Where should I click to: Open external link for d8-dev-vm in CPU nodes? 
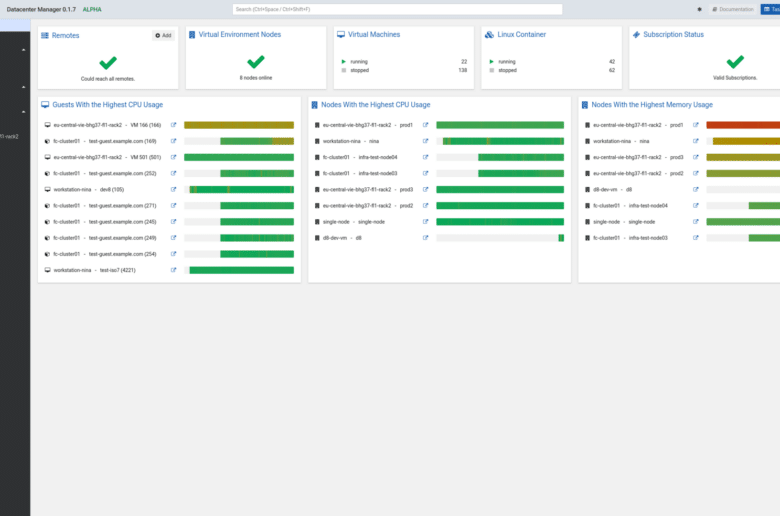pyautogui.click(x=425, y=238)
